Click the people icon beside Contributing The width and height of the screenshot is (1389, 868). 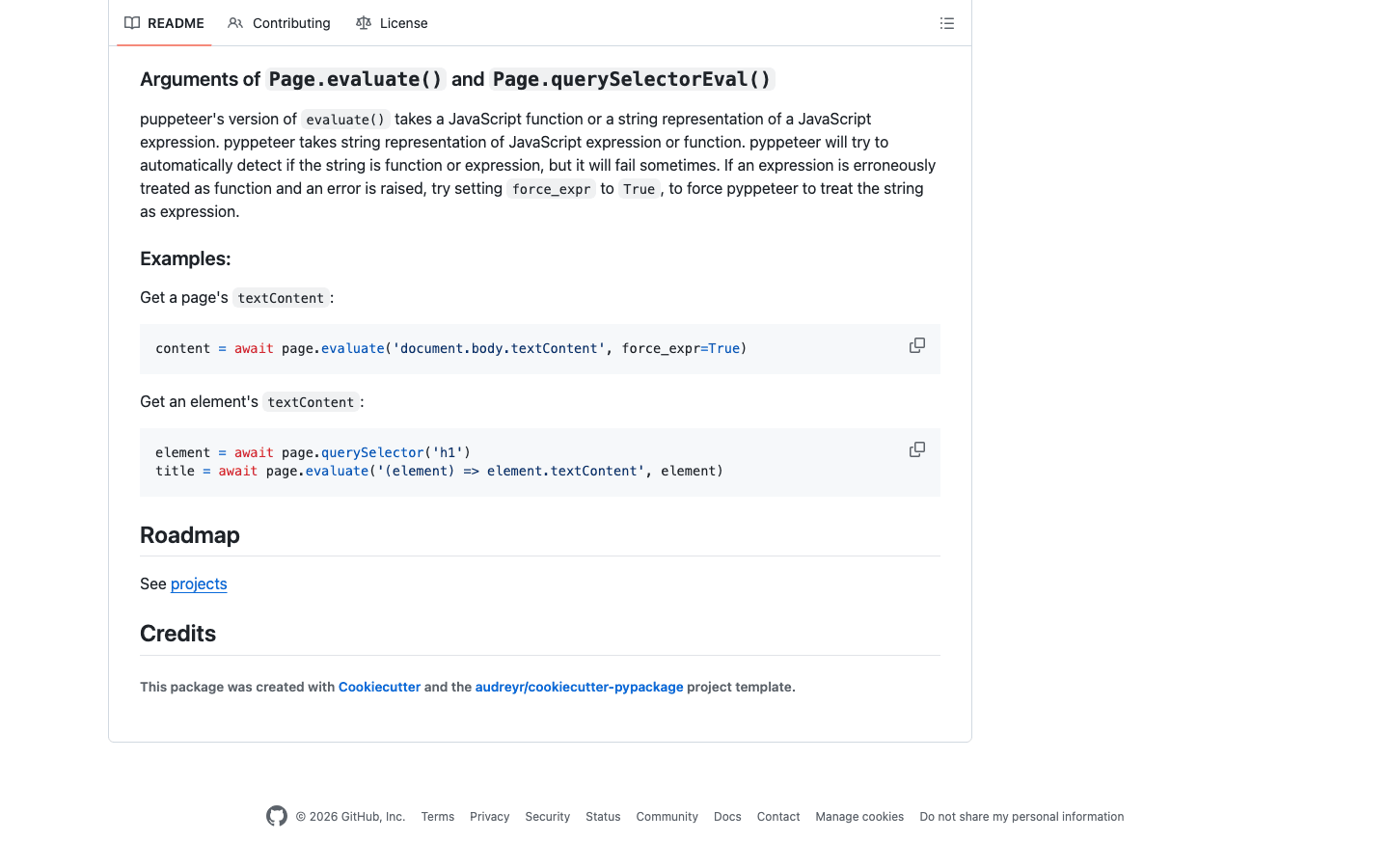click(235, 22)
